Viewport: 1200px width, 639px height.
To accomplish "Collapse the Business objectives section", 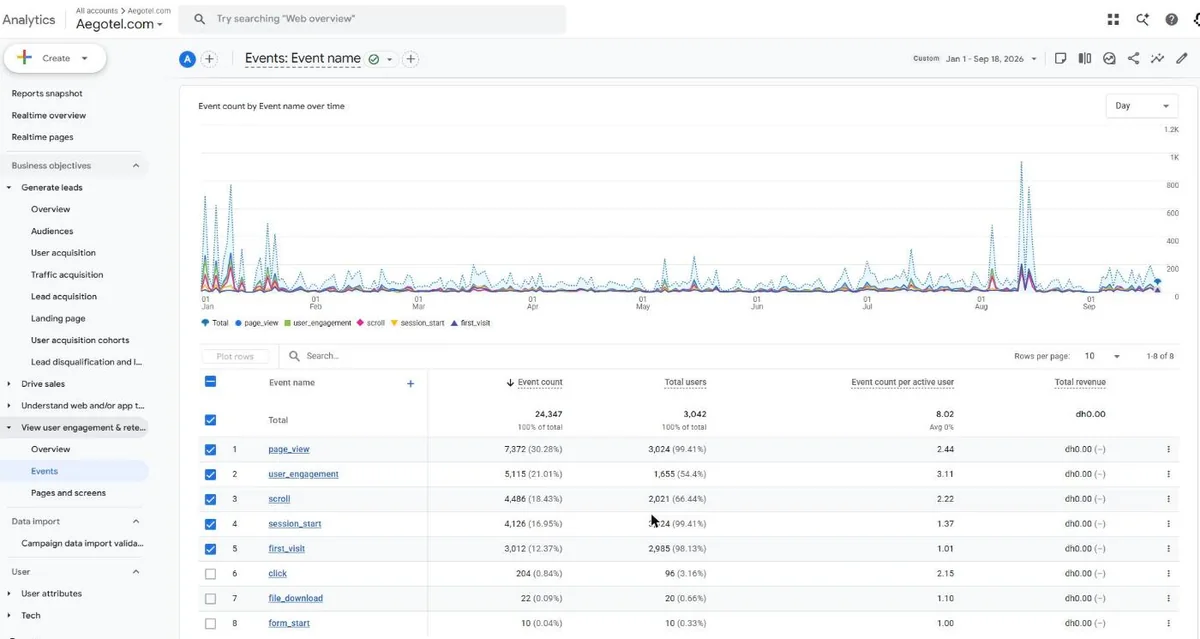I will (x=136, y=166).
